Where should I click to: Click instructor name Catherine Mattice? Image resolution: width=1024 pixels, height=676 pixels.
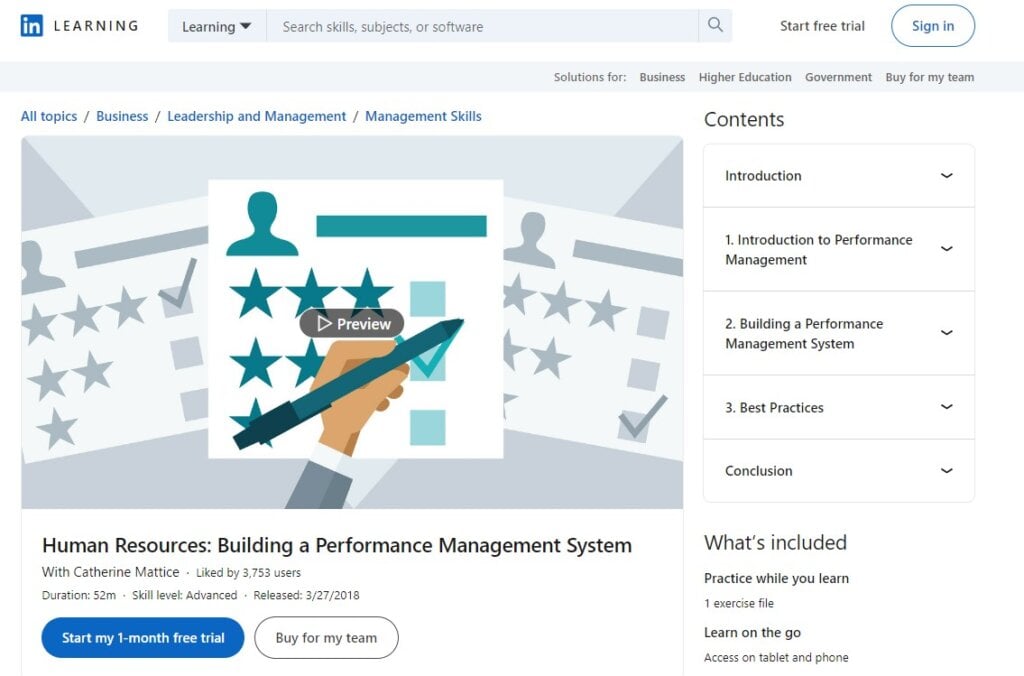coord(125,572)
